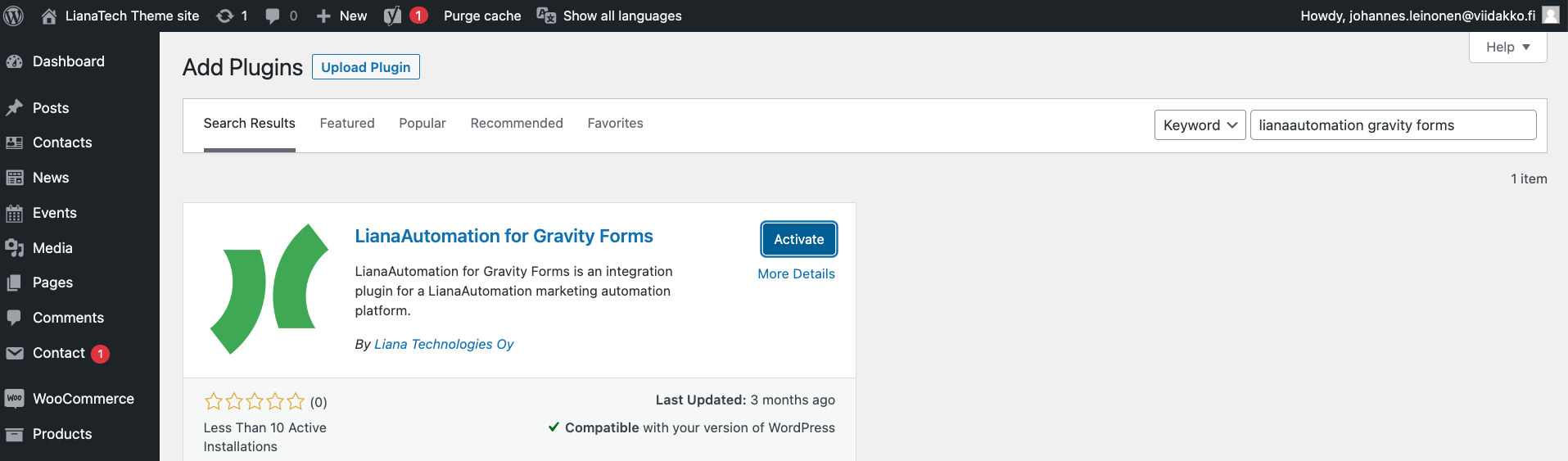Click the home icon for LianaTech Theme site
Image resolution: width=1568 pixels, height=461 pixels.
click(x=49, y=16)
